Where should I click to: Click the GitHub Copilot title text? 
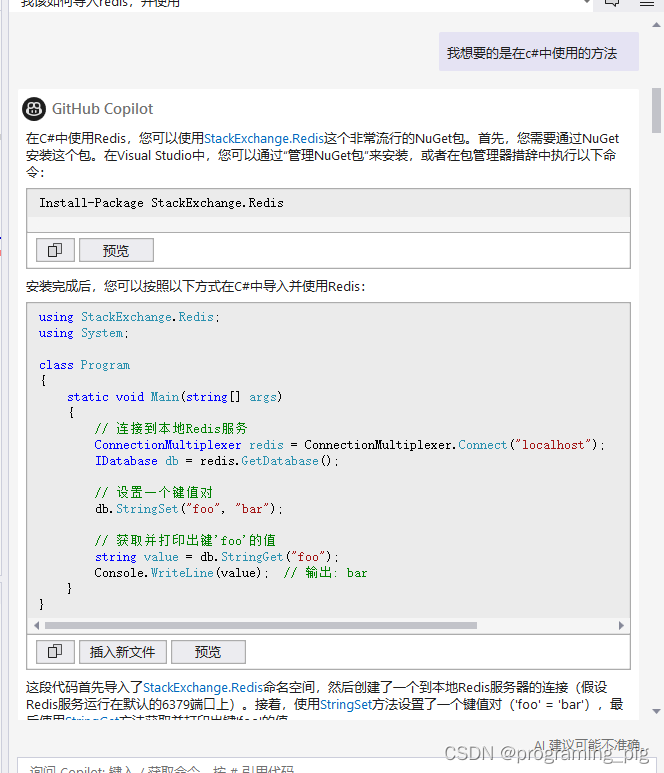pyautogui.click(x=103, y=108)
